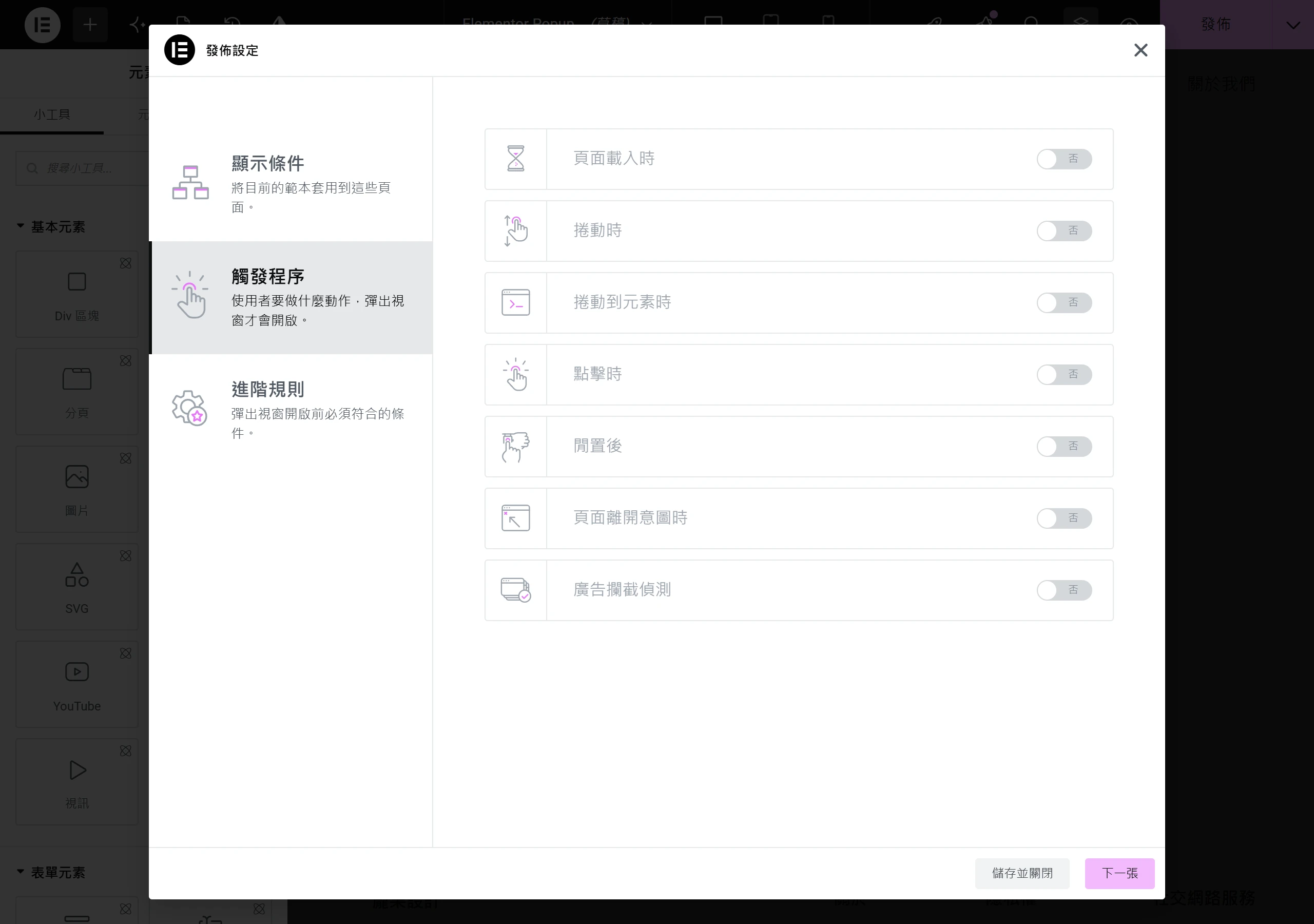
Task: Open the publish options dropdown arrow
Action: (1293, 25)
